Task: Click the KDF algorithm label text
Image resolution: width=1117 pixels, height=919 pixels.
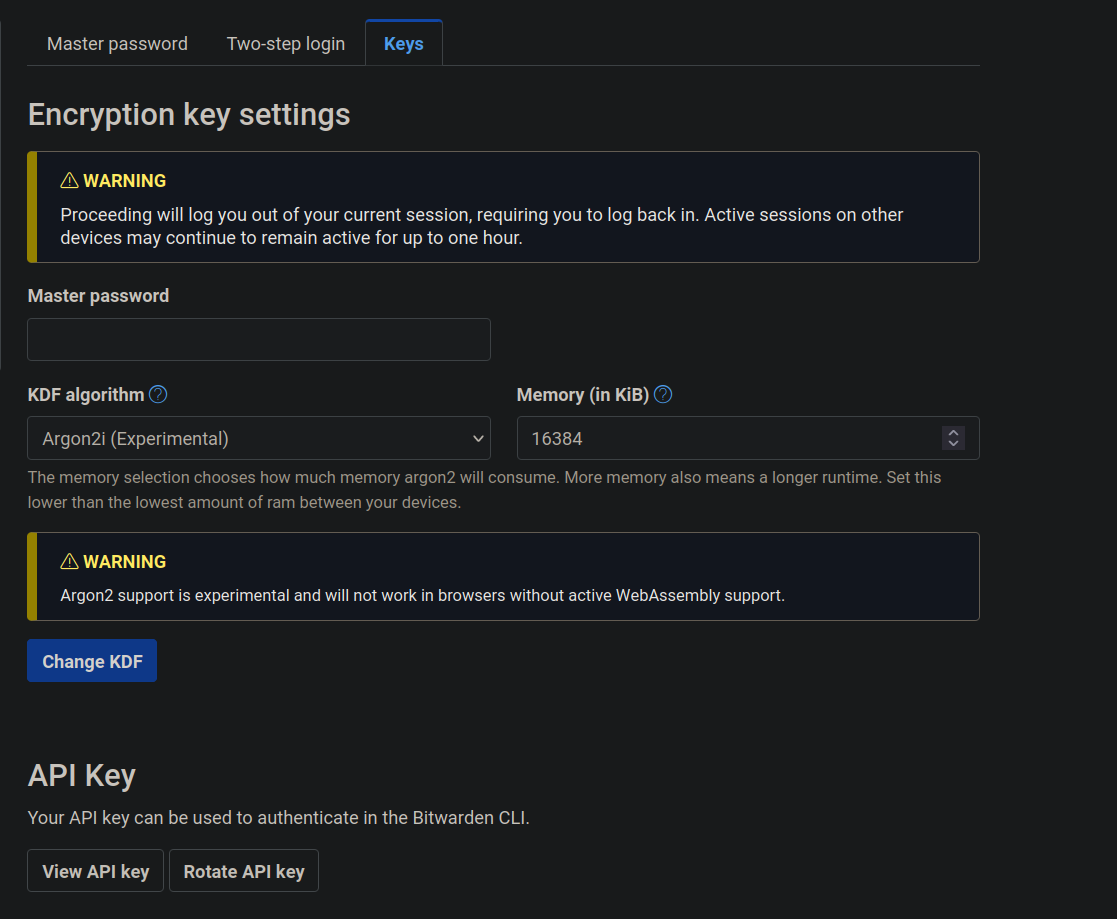Action: 86,395
